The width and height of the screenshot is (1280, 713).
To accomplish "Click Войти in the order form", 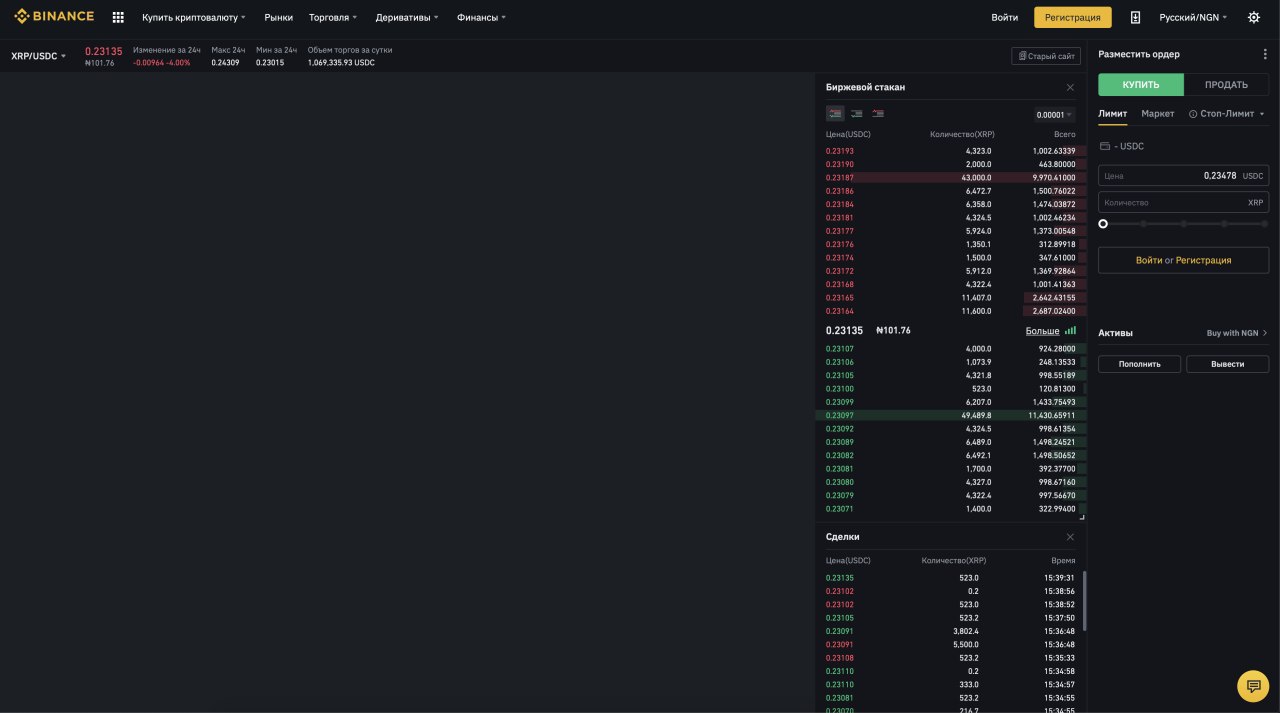I will [1148, 260].
